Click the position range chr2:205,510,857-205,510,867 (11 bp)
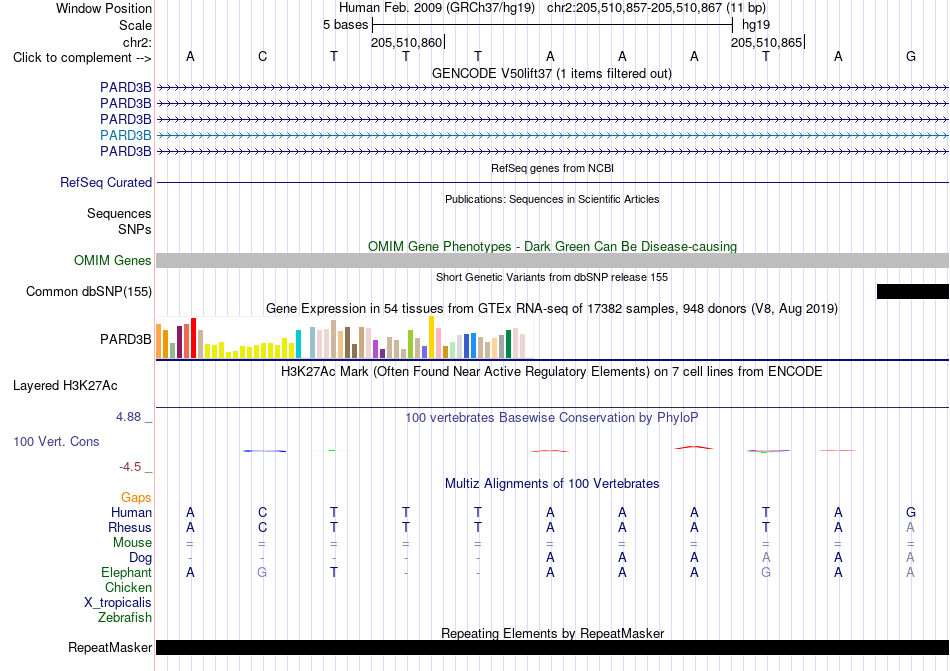This screenshot has height=671, width=950. (656, 8)
